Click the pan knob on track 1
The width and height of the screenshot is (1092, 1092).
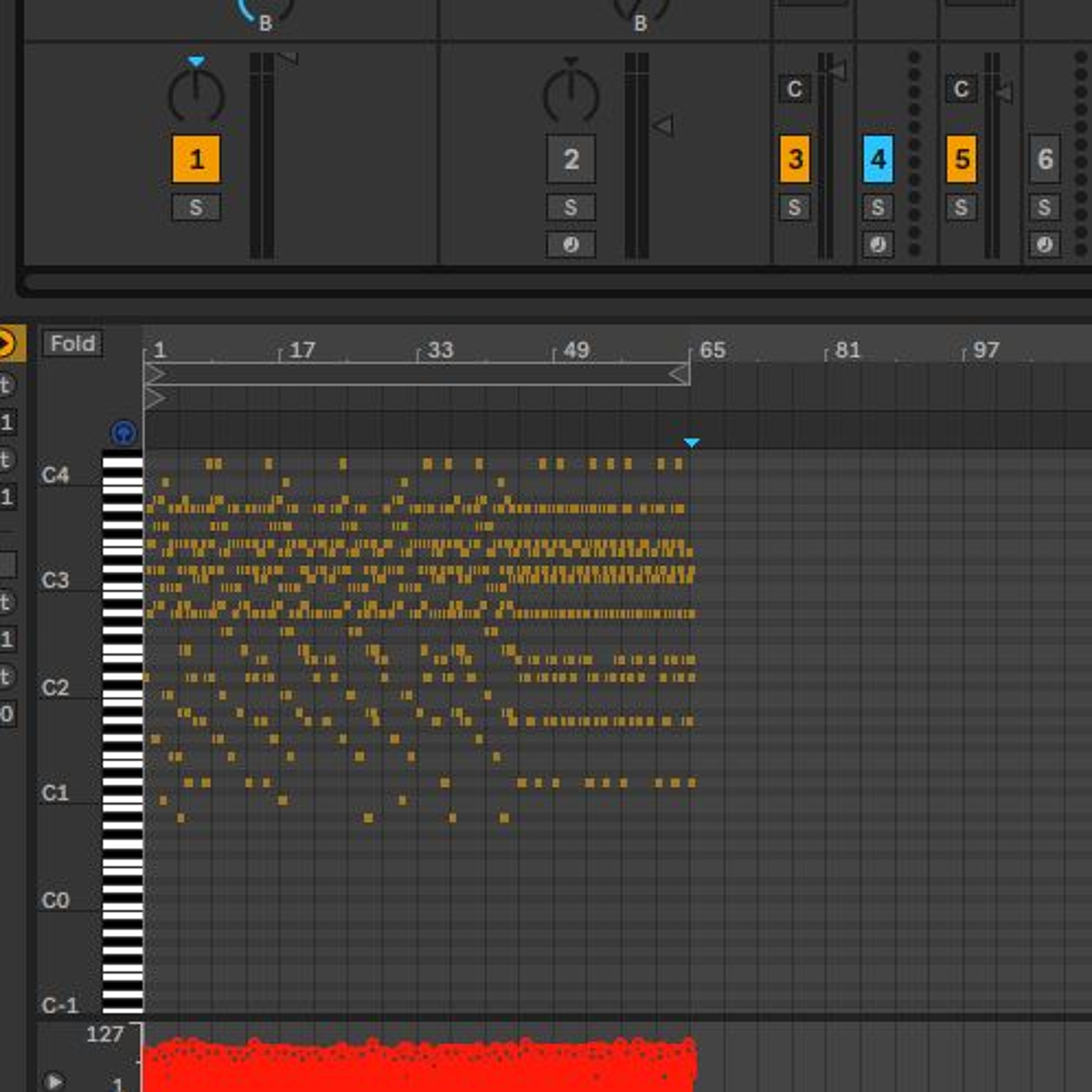[x=196, y=96]
